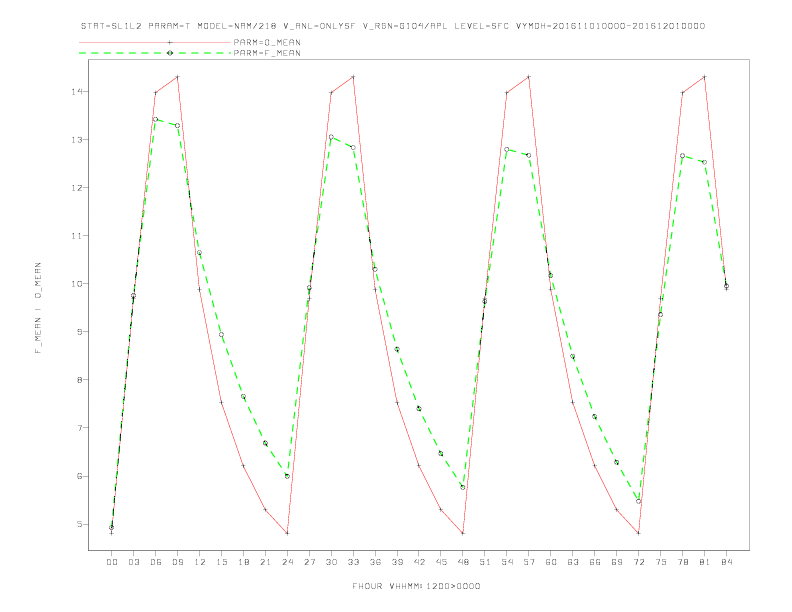The image size is (792, 612).
Task: Click x-axis tick label 57
Action: (529, 562)
